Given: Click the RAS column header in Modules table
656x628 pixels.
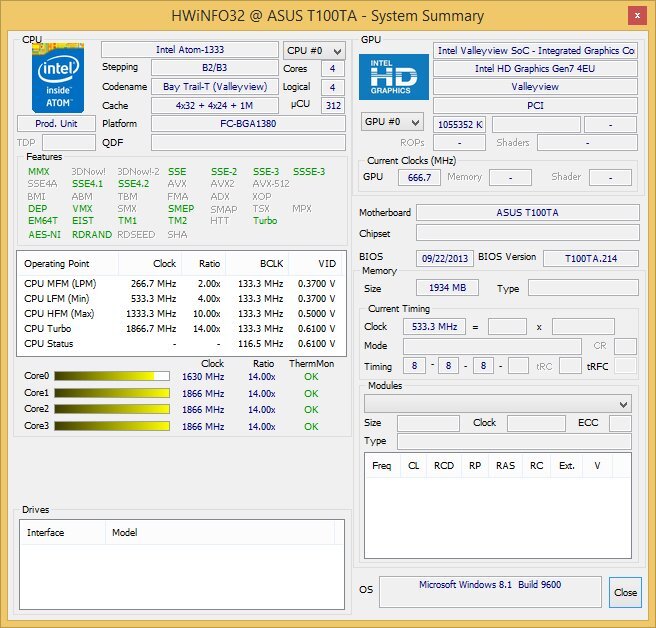Looking at the screenshot, I should coord(505,466).
